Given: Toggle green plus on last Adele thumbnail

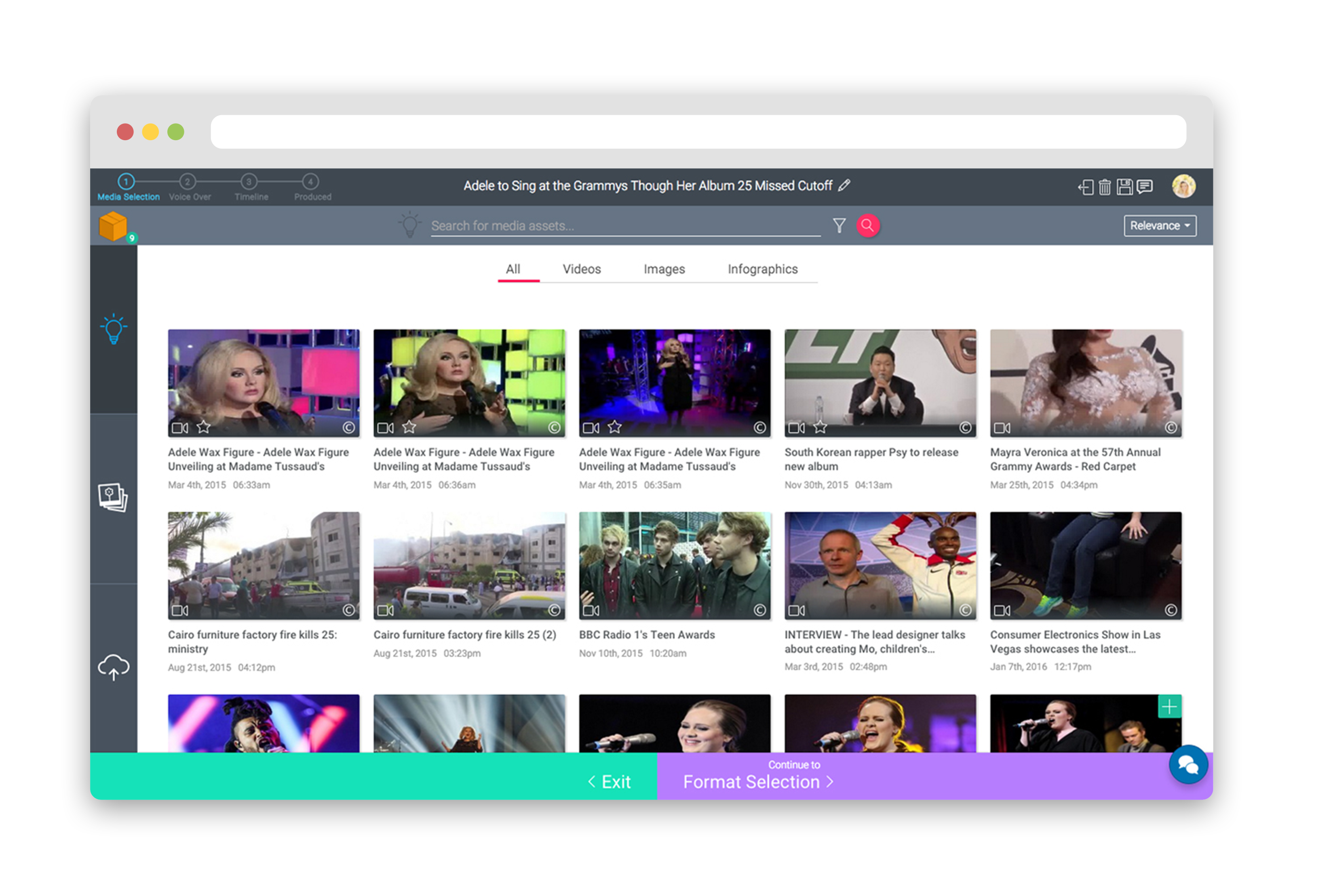Looking at the screenshot, I should 1170,707.
